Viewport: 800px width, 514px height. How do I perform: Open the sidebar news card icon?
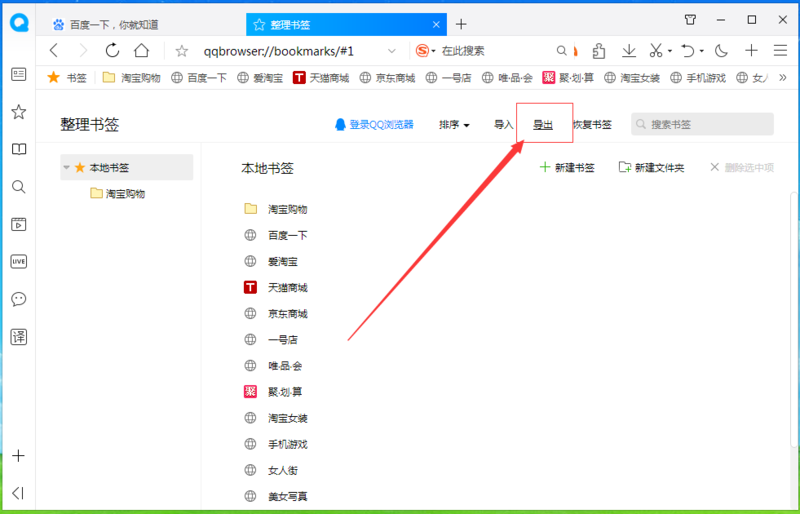(19, 75)
